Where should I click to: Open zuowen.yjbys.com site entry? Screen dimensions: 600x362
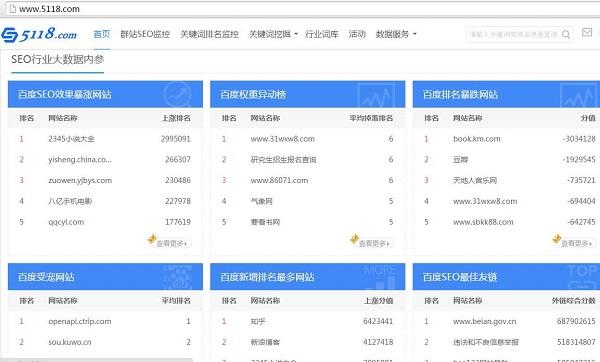[x=80, y=180]
